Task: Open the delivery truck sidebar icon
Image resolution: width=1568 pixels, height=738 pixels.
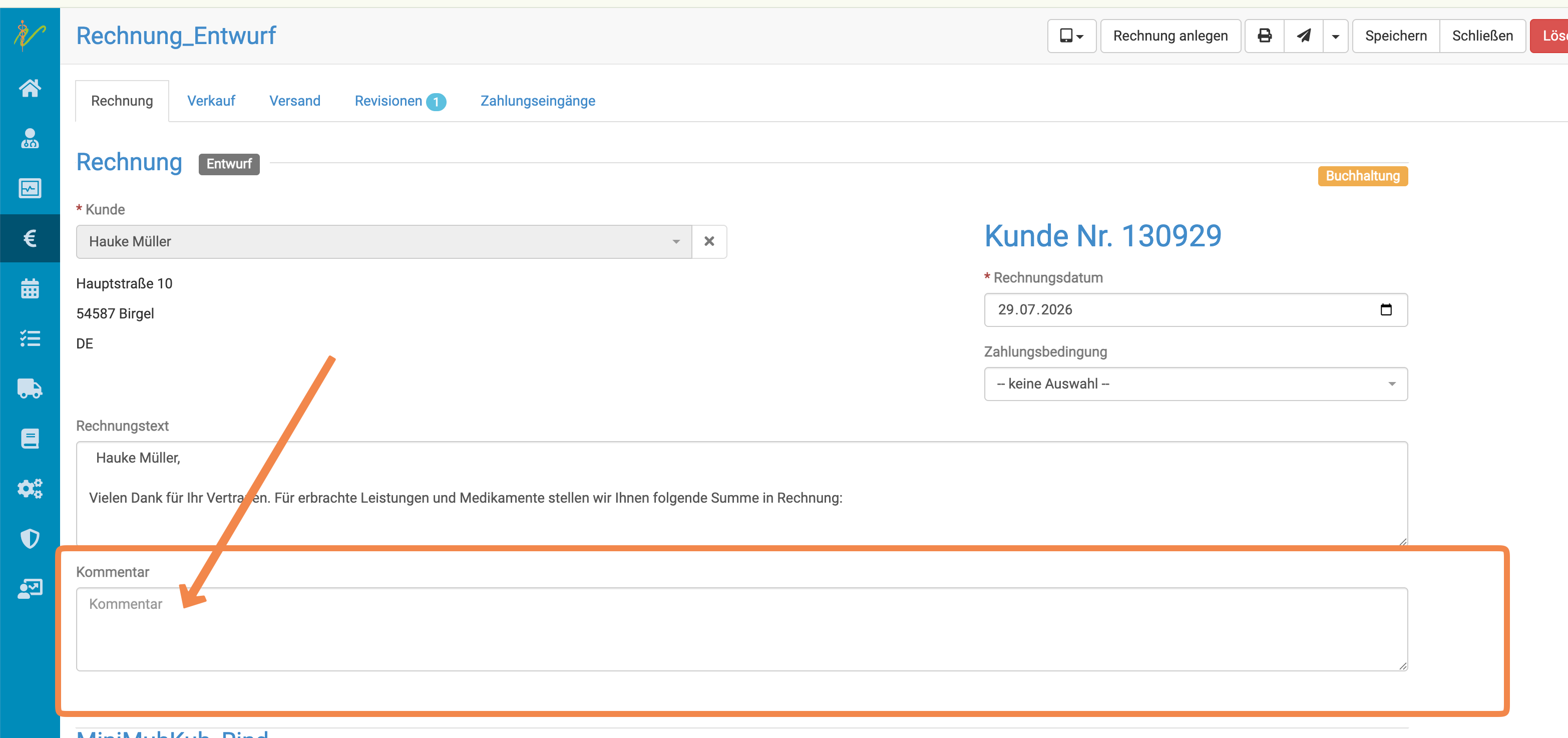Action: point(30,389)
